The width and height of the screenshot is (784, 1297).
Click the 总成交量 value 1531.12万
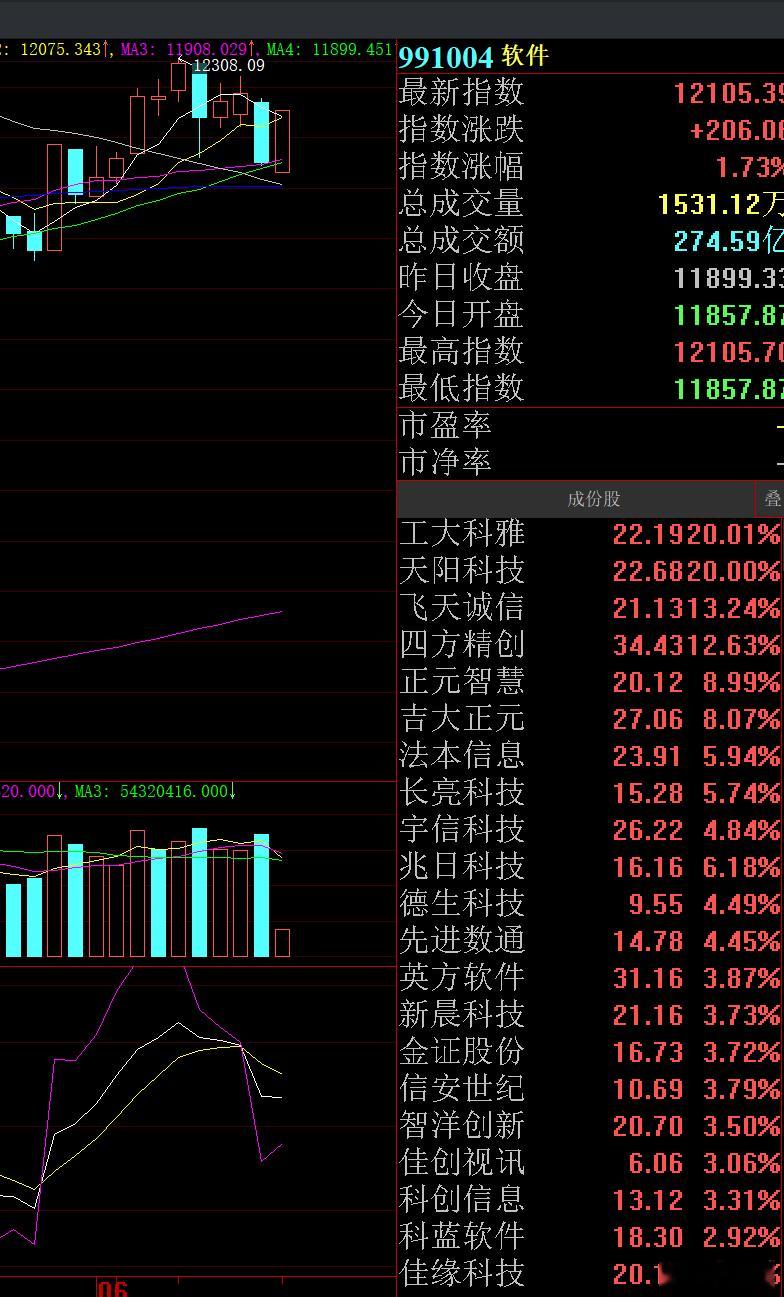point(721,204)
